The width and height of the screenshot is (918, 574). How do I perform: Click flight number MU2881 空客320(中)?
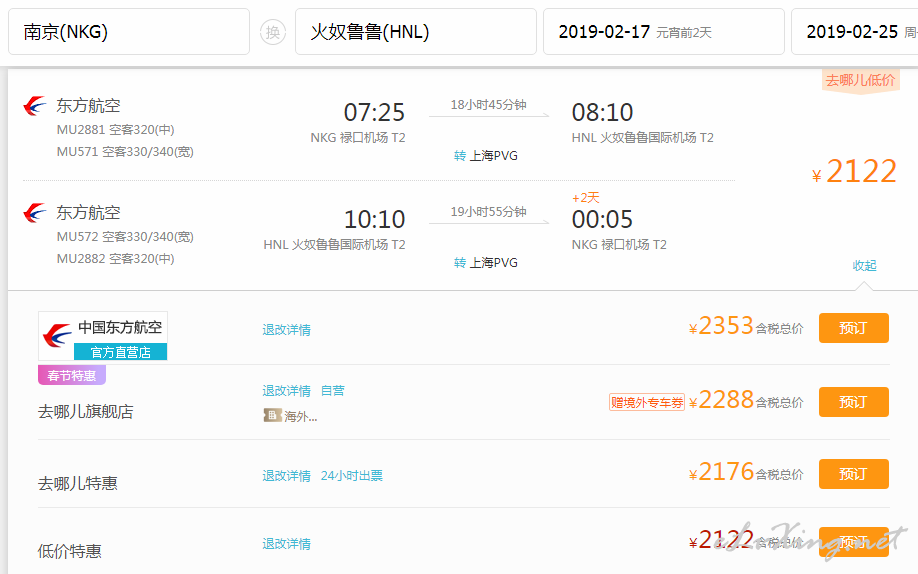coord(115,129)
